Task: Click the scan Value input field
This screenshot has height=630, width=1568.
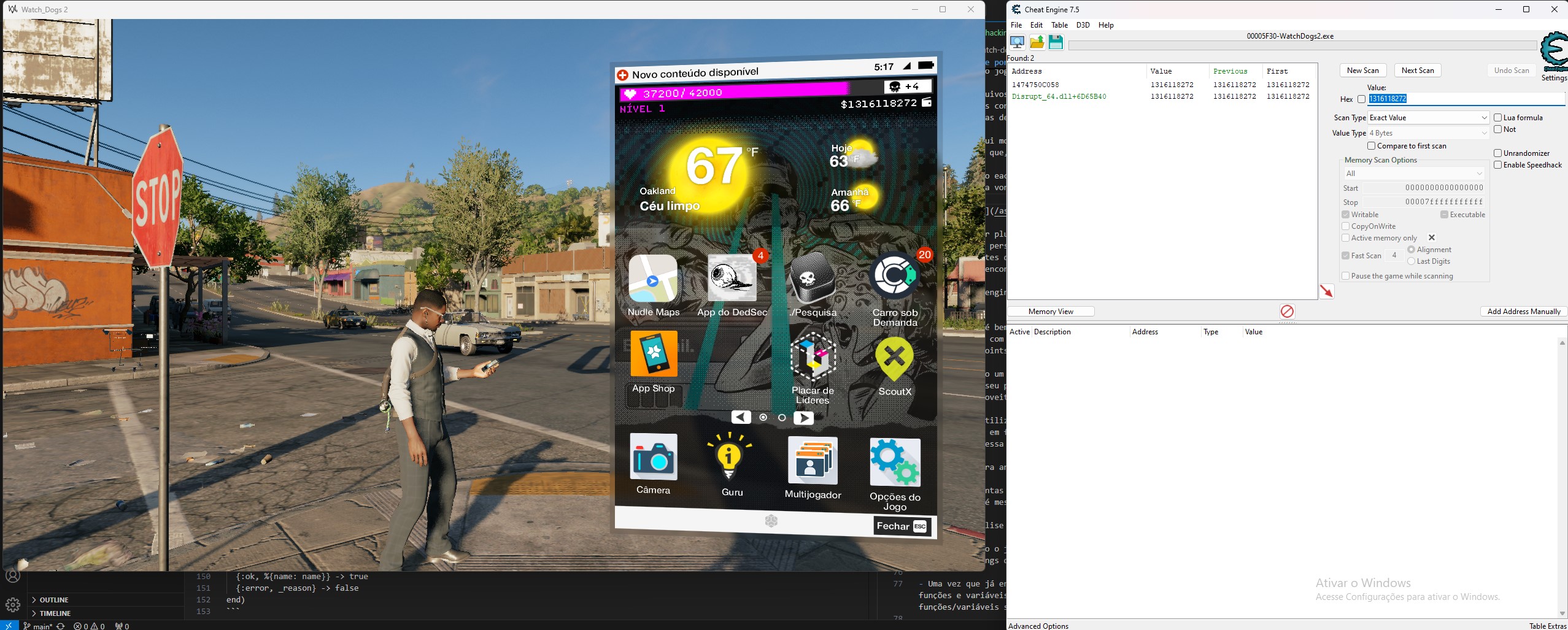Action: tap(1466, 99)
